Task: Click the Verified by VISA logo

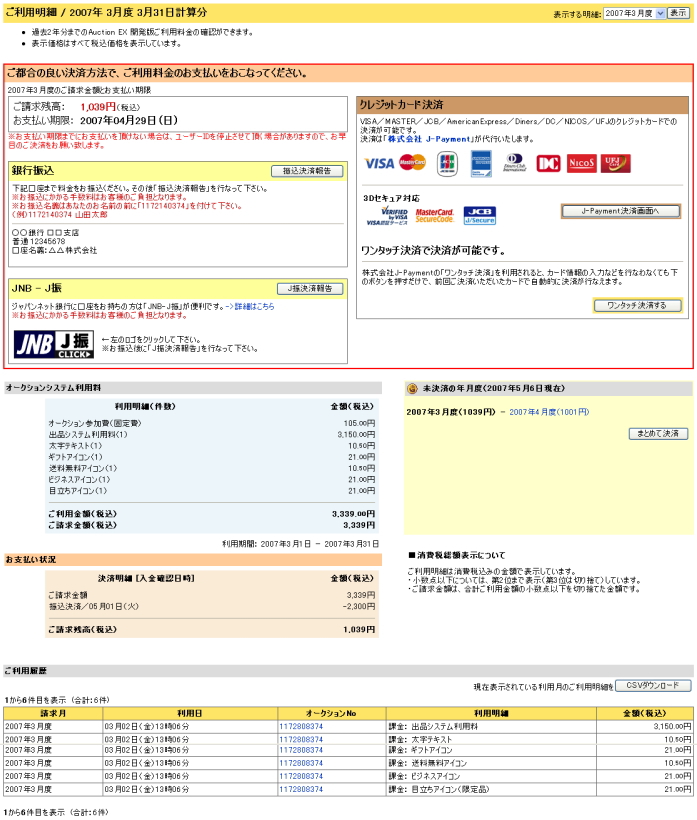Action: point(387,216)
